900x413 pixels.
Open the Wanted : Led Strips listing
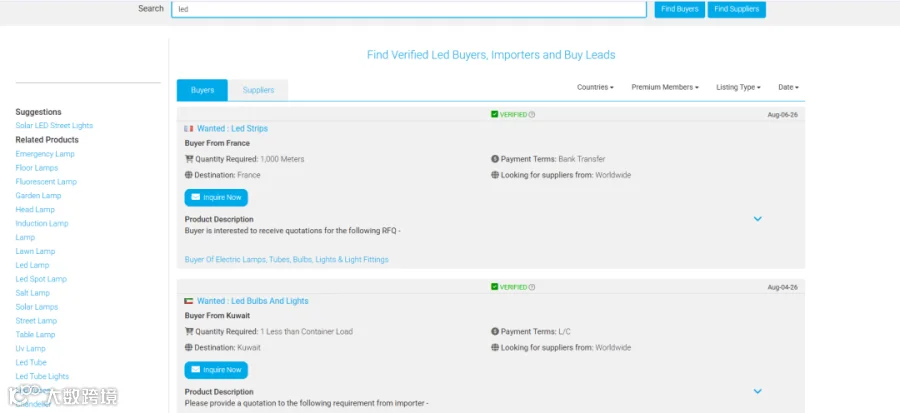pyautogui.click(x=232, y=128)
